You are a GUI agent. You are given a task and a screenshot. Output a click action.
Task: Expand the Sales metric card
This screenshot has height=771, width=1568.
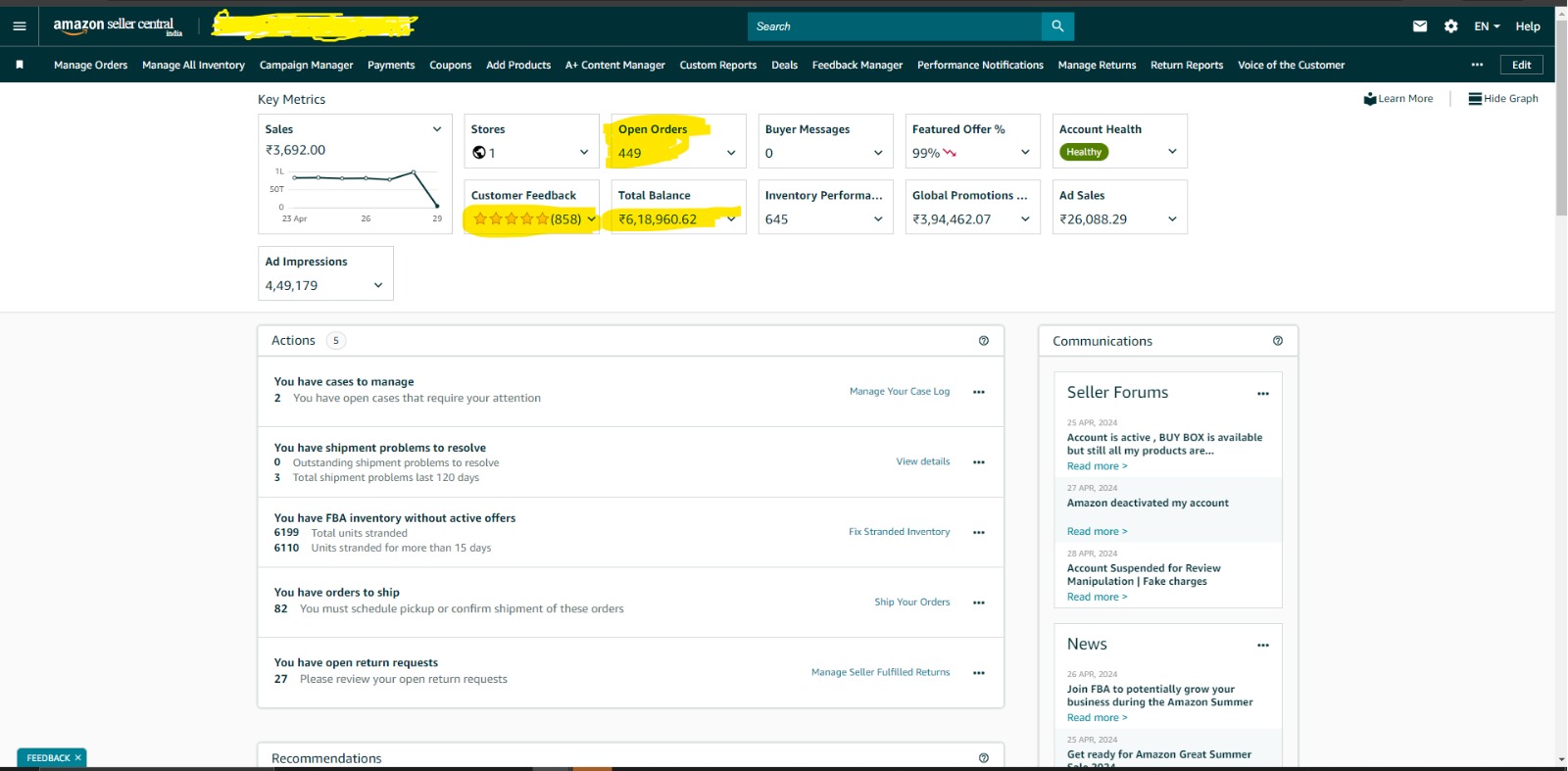(437, 129)
